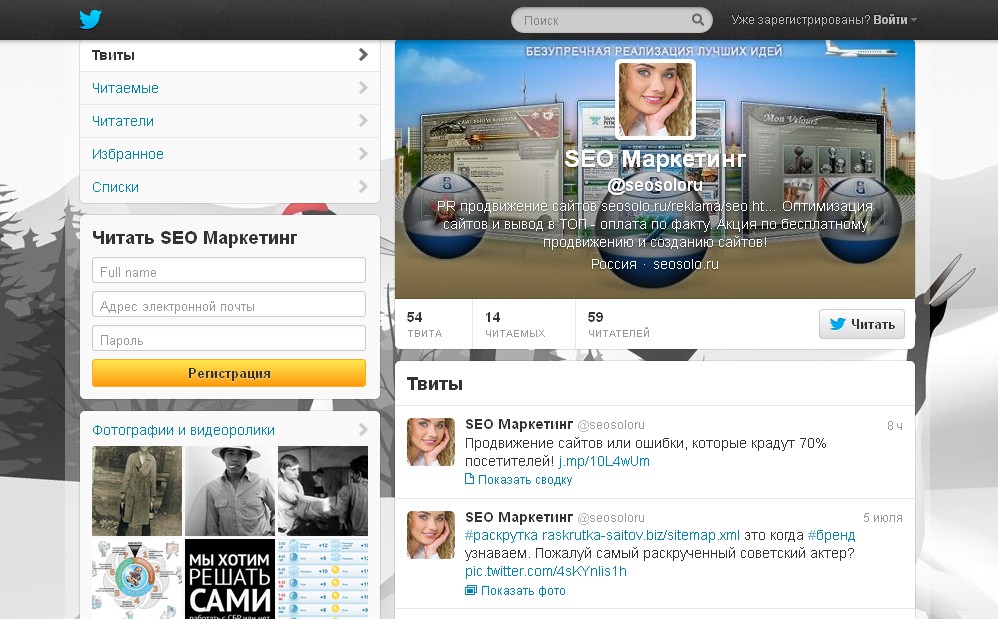998x619 pixels.
Task: Click Войти sign-in link
Action: pos(890,20)
